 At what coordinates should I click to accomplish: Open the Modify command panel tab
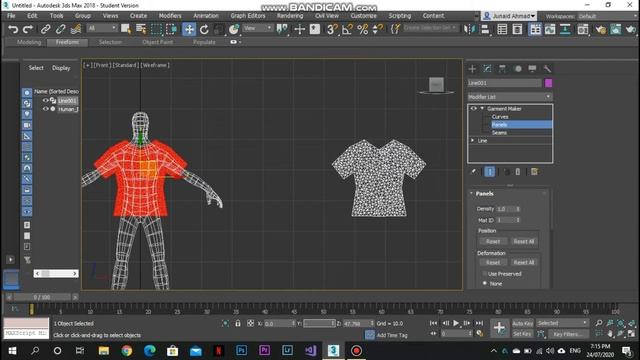(x=487, y=69)
